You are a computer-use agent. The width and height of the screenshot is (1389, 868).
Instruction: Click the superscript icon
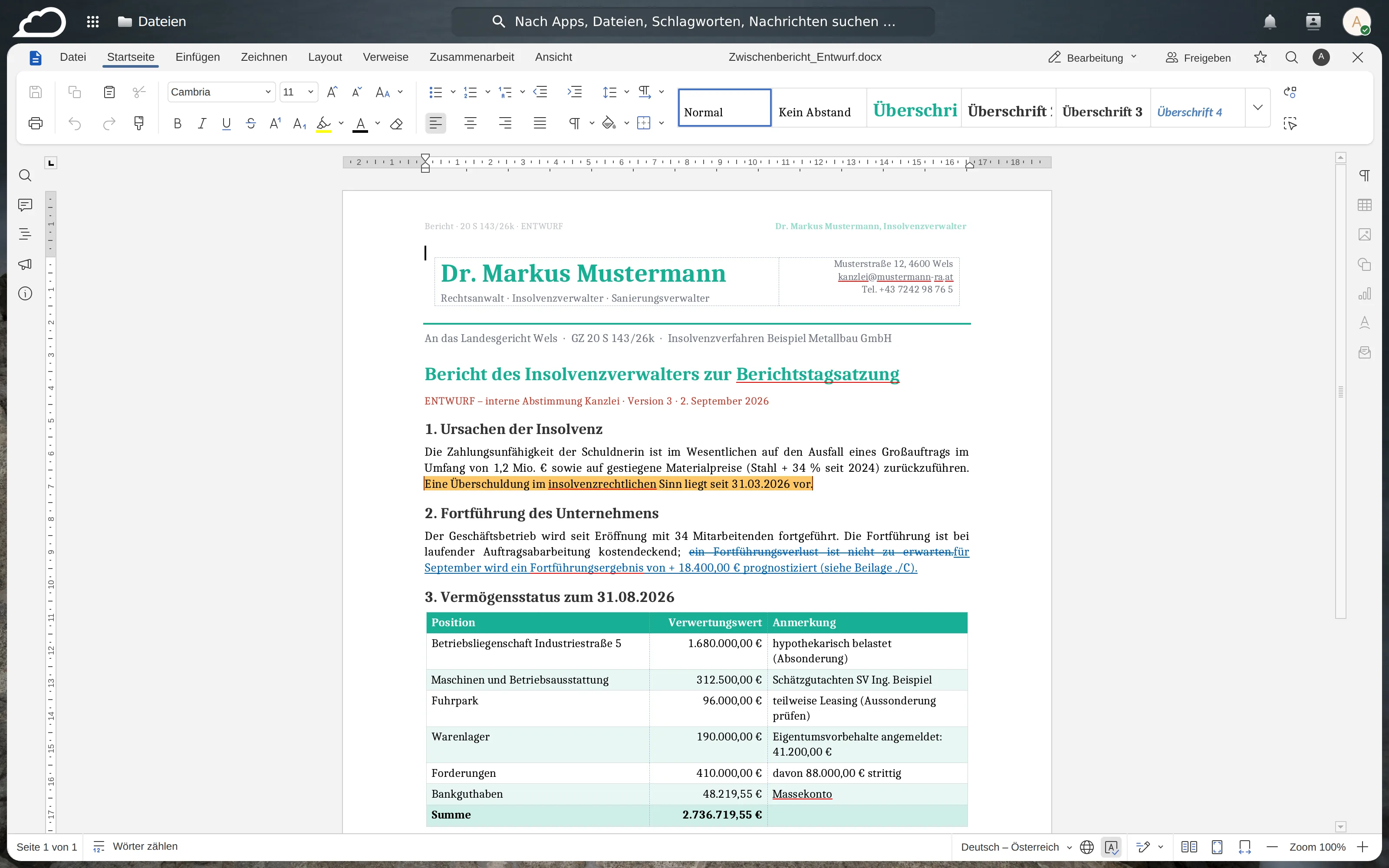click(276, 123)
